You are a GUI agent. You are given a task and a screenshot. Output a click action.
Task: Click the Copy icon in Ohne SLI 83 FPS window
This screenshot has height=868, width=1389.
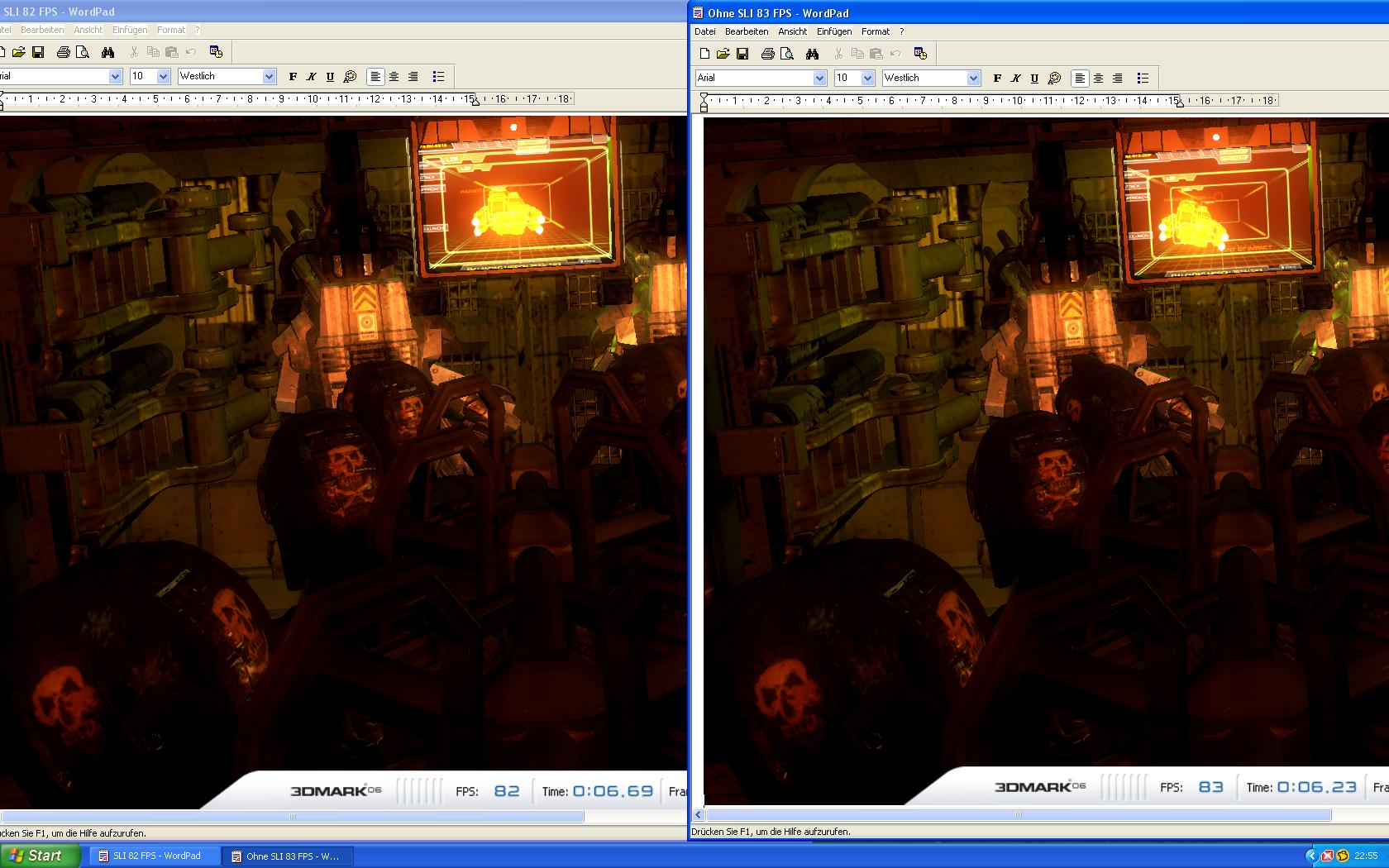pyautogui.click(x=857, y=54)
